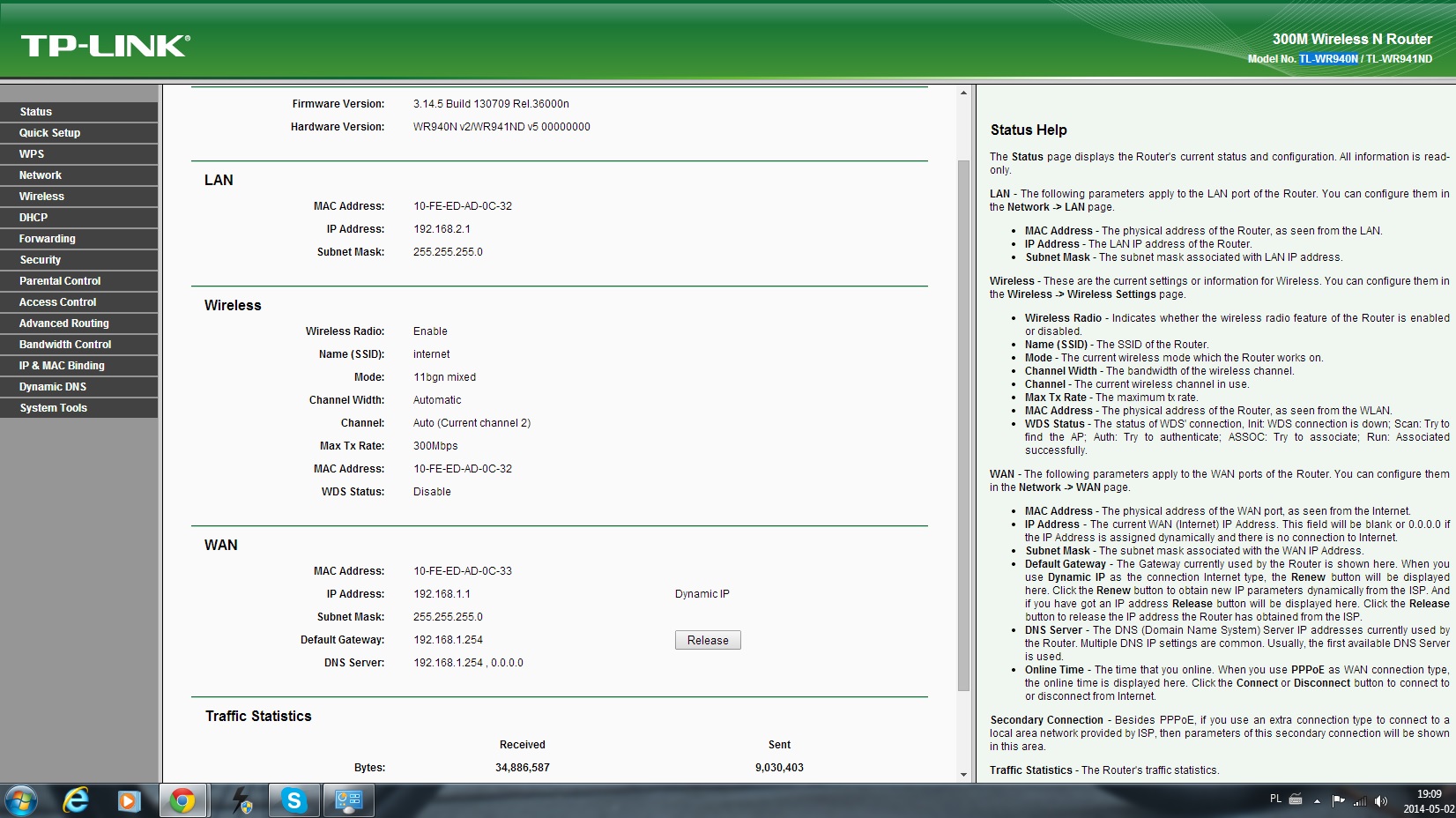Click the WDS Status value "Disable"
This screenshot has width=1456, height=818.
[x=432, y=492]
